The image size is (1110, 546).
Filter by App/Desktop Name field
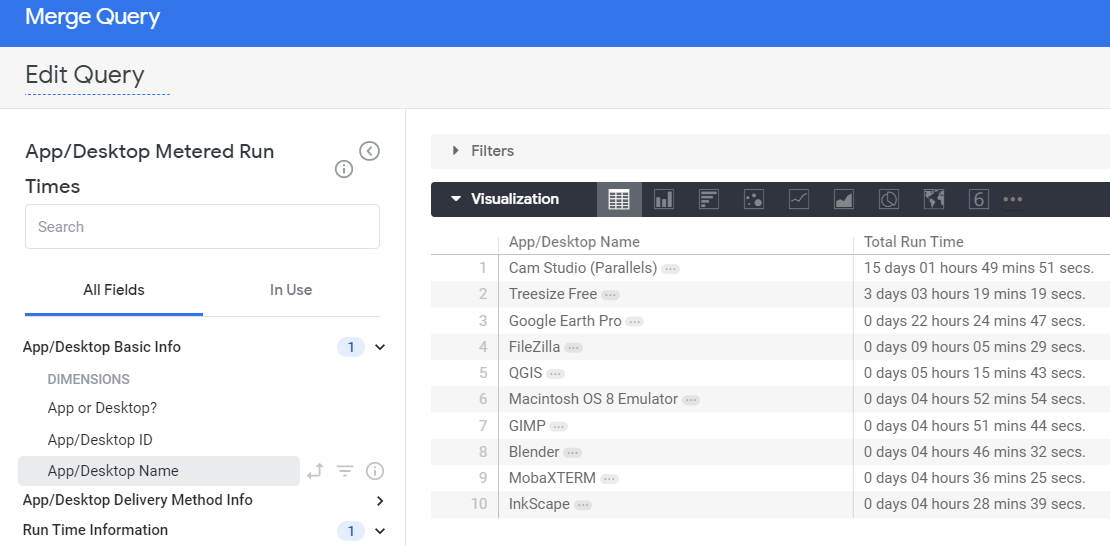345,471
